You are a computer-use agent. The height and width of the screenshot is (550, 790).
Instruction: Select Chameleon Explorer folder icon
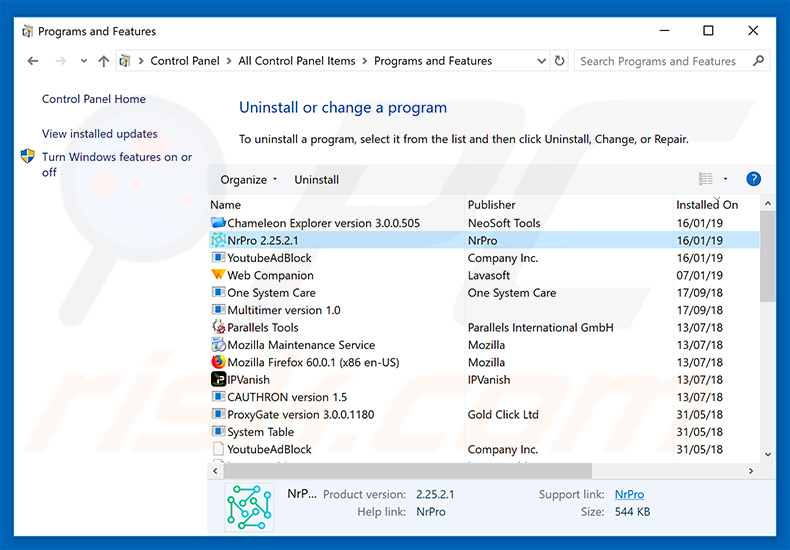click(218, 222)
